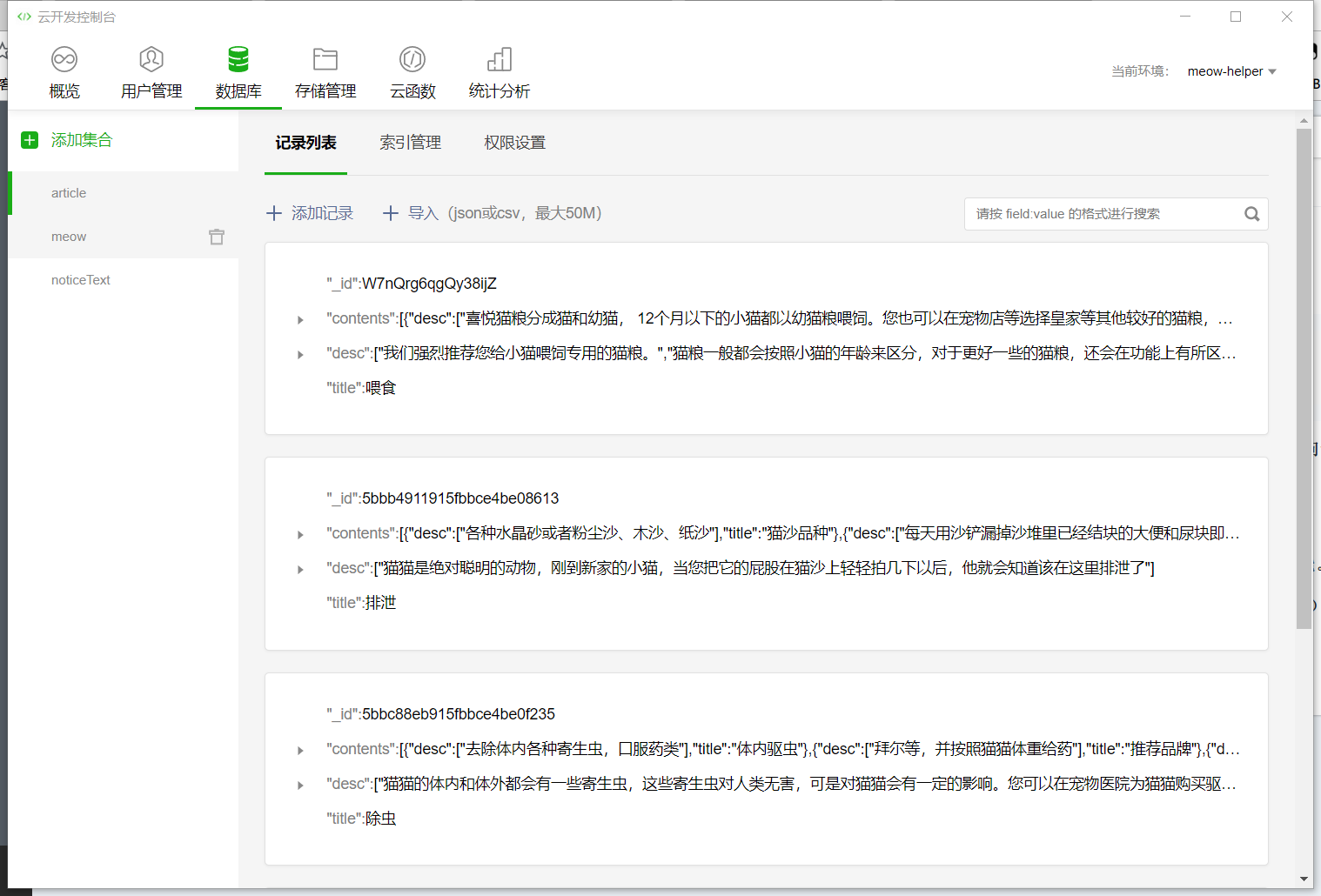Click the plus icon beside 添加记录
This screenshot has height=896, width=1321.
(274, 213)
